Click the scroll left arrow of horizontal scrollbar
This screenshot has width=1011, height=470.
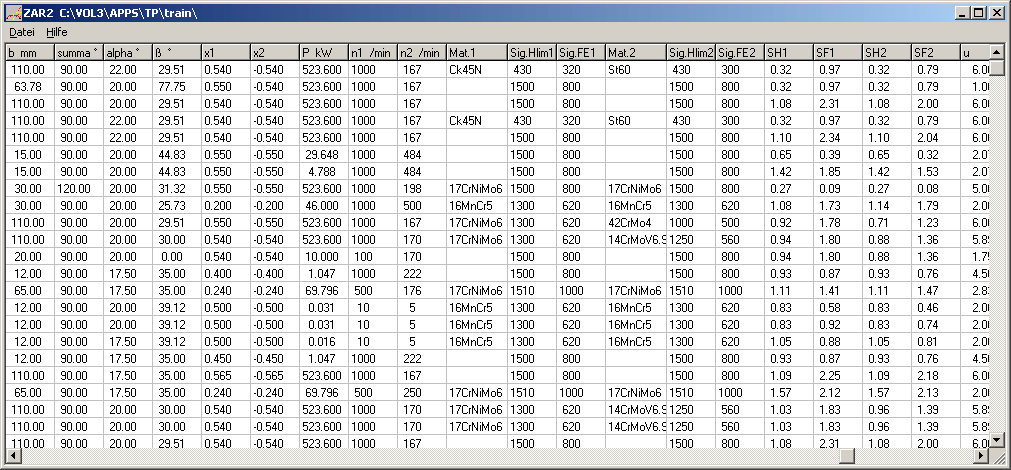click(13, 455)
